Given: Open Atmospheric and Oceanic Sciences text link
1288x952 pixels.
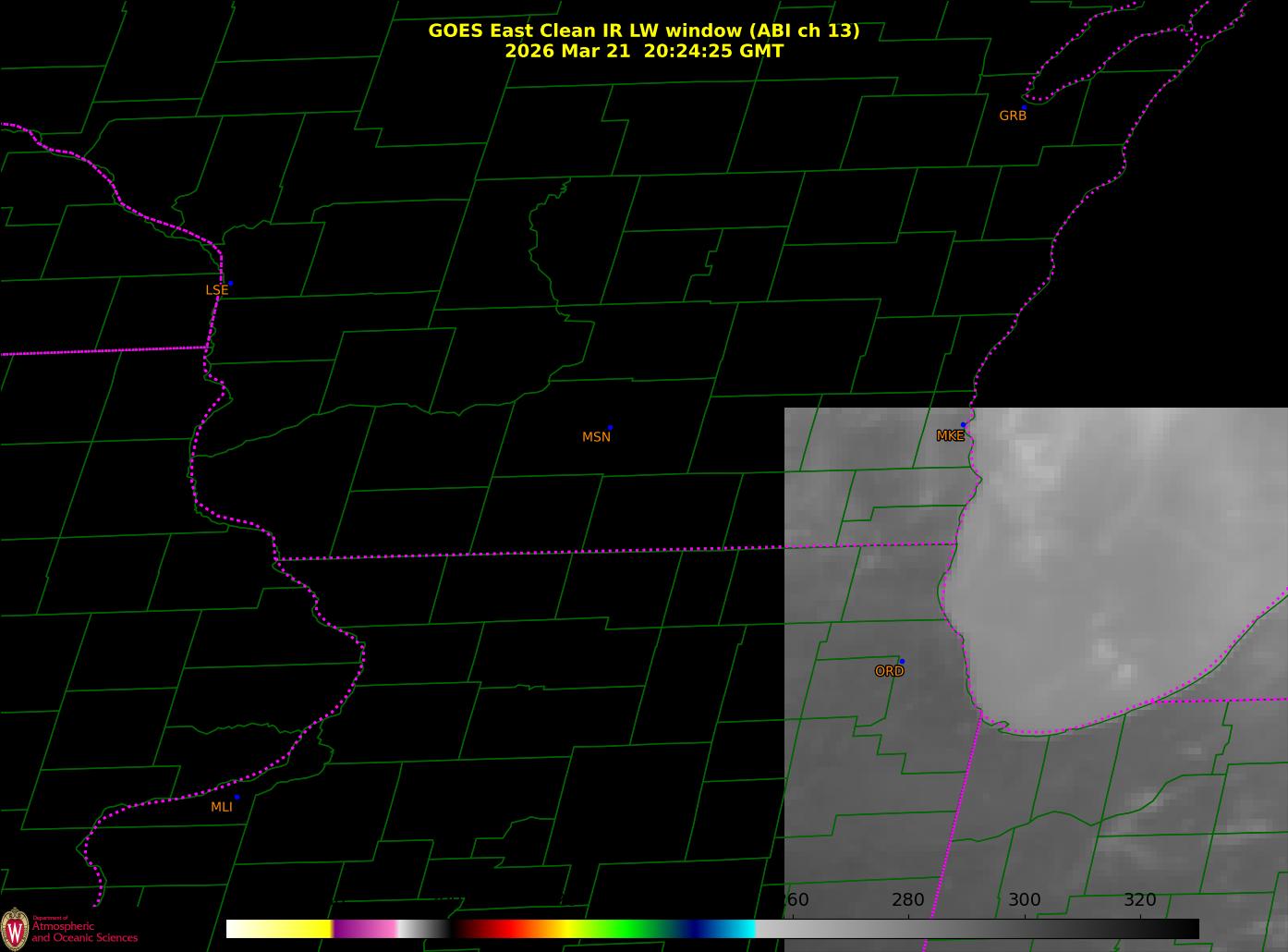Looking at the screenshot, I should [84, 932].
